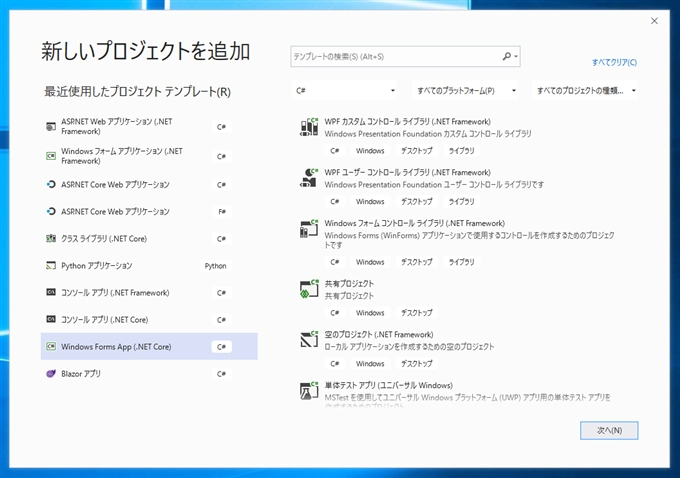
Task: Click the C# tag under WPF User Control Library
Action: [334, 201]
